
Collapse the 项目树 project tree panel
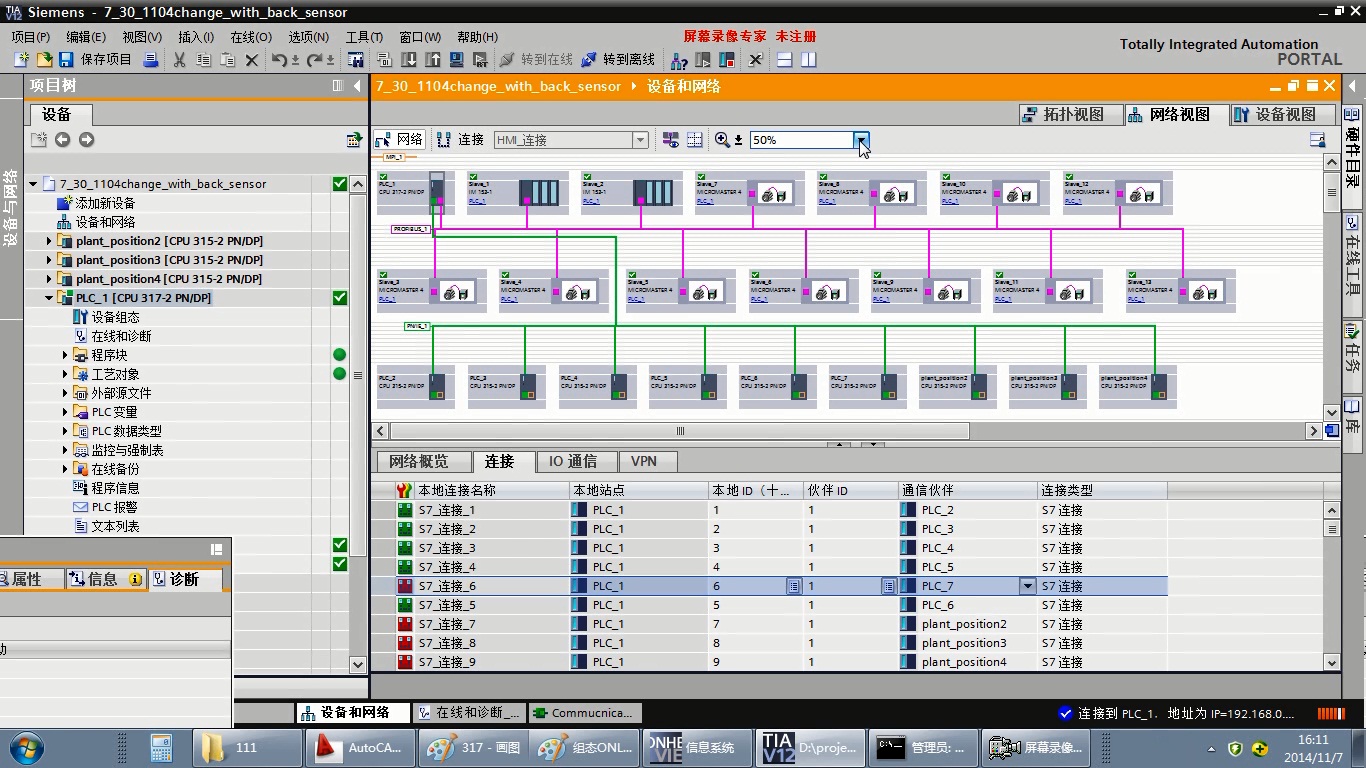click(357, 86)
